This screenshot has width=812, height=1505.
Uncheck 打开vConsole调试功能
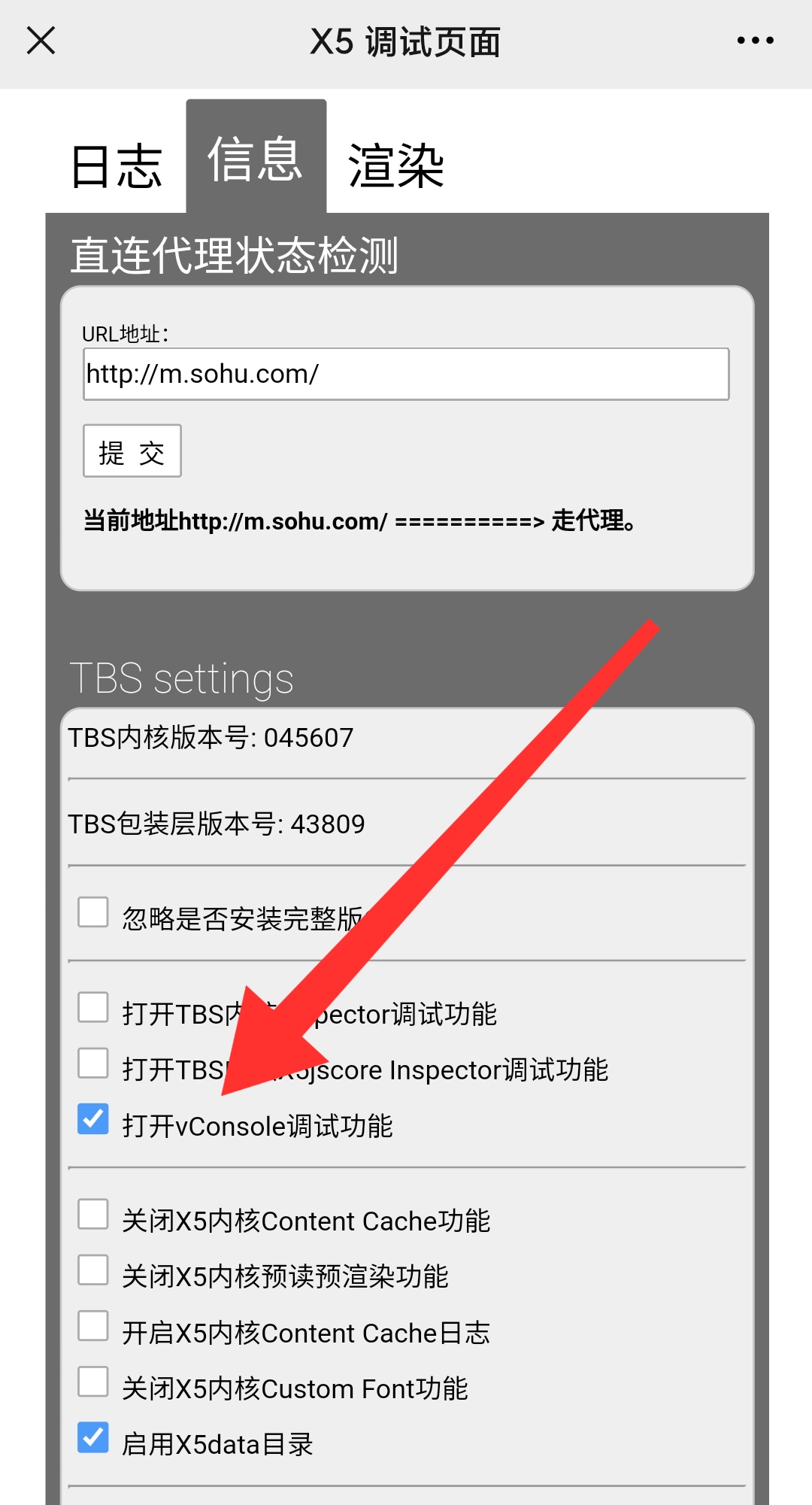tap(93, 1119)
